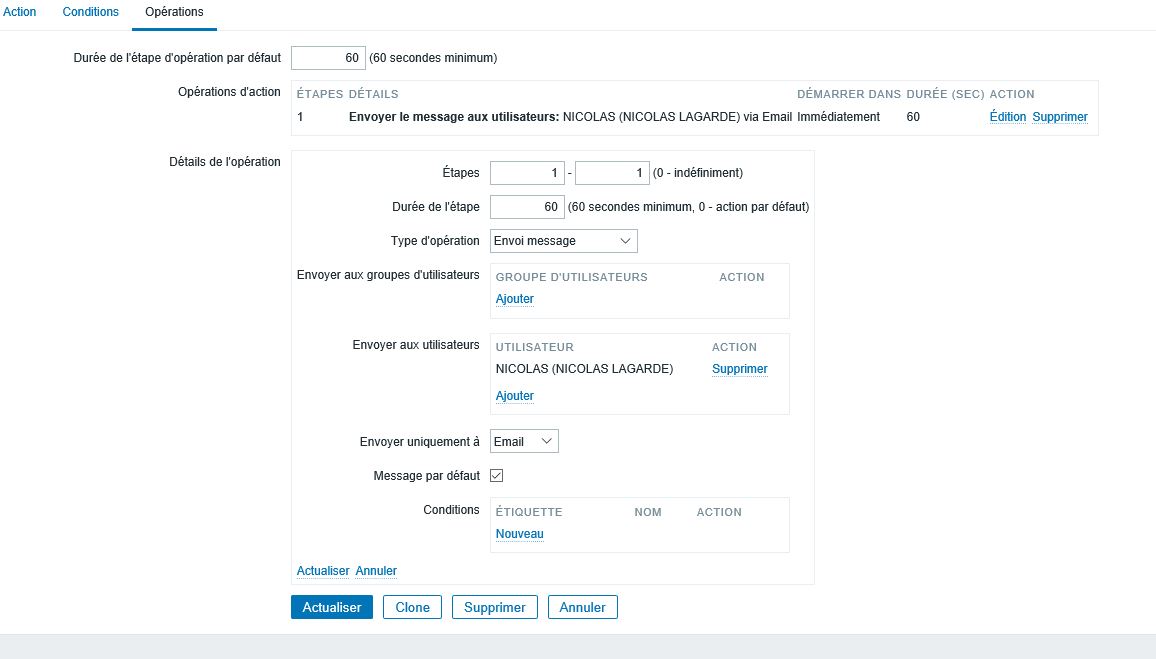Click the bottom Supprimer button

click(x=495, y=607)
